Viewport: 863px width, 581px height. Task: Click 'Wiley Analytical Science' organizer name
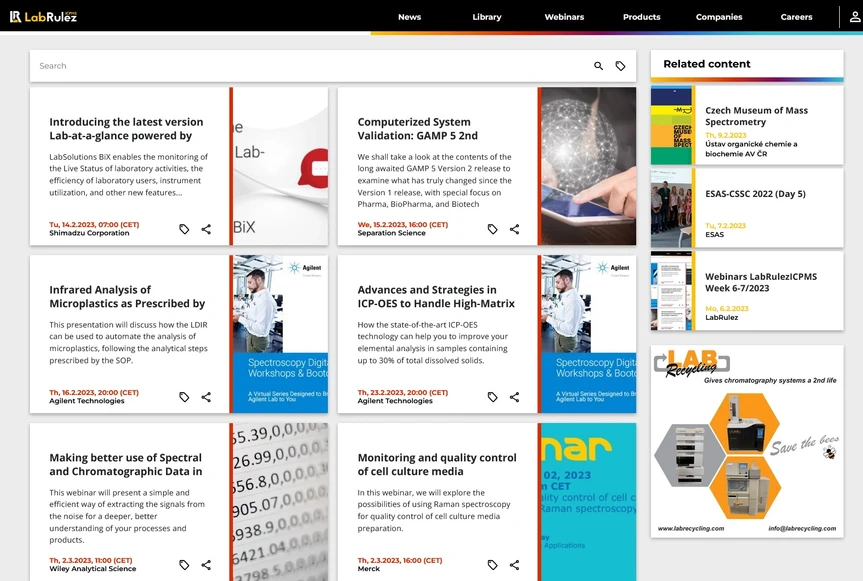tap(92, 569)
